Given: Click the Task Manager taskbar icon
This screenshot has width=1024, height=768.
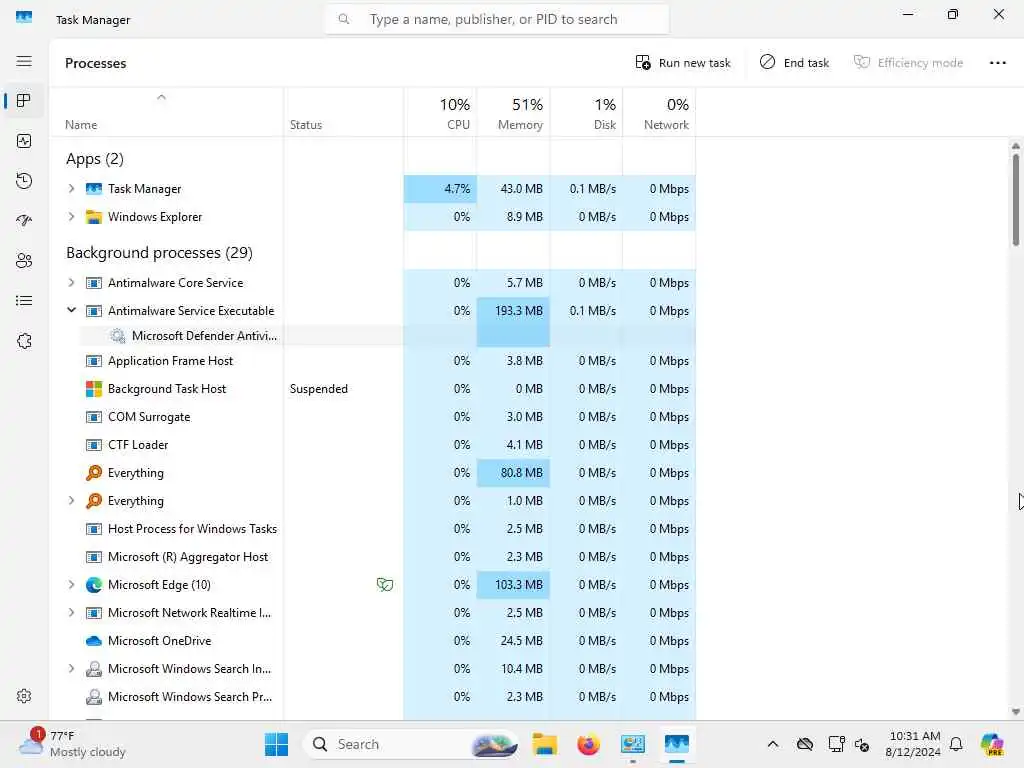Looking at the screenshot, I should coord(677,744).
